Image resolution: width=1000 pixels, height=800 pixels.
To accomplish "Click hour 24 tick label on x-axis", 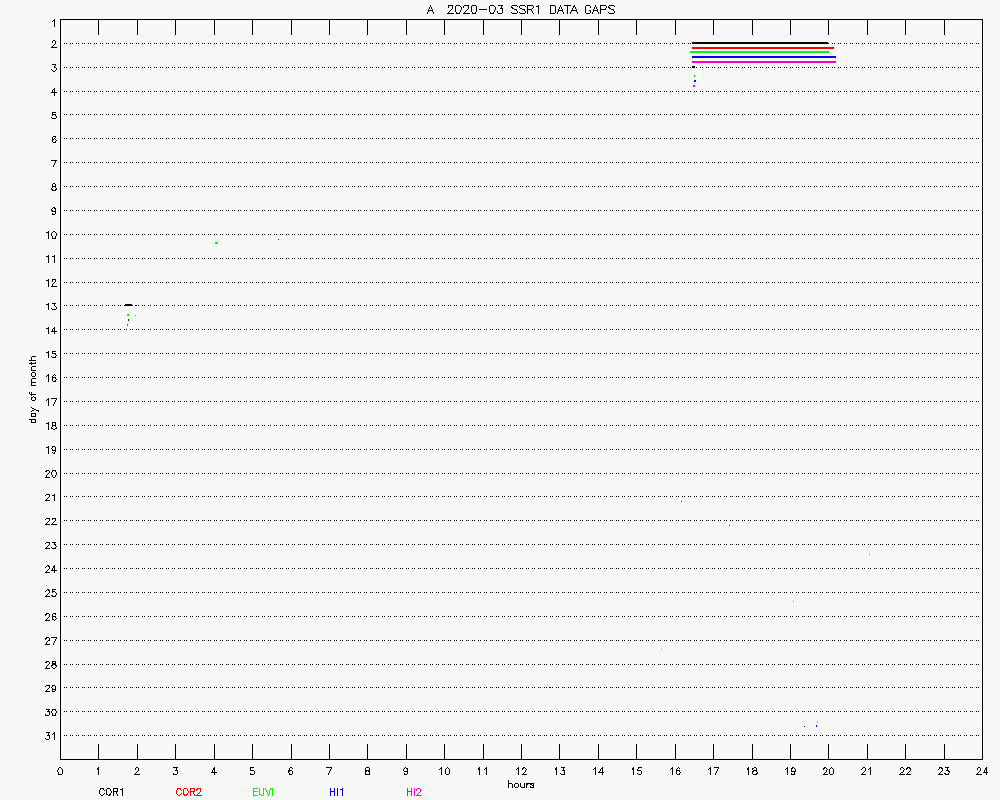I will (x=981, y=771).
